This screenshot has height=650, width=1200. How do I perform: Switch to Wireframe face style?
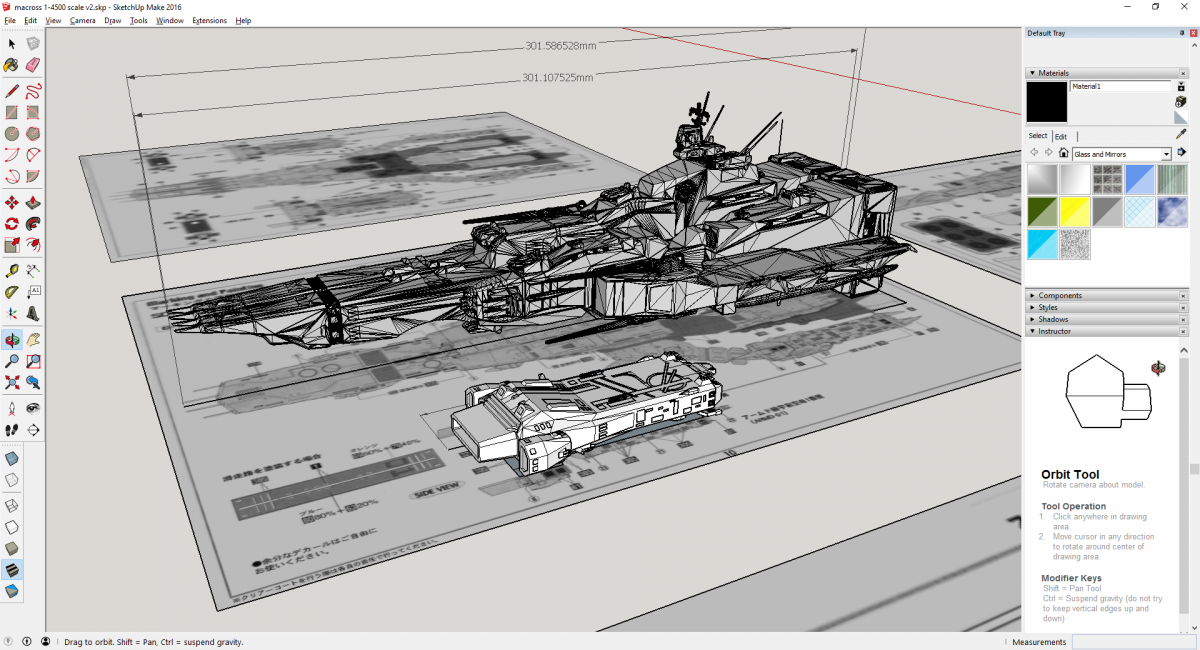coord(12,505)
